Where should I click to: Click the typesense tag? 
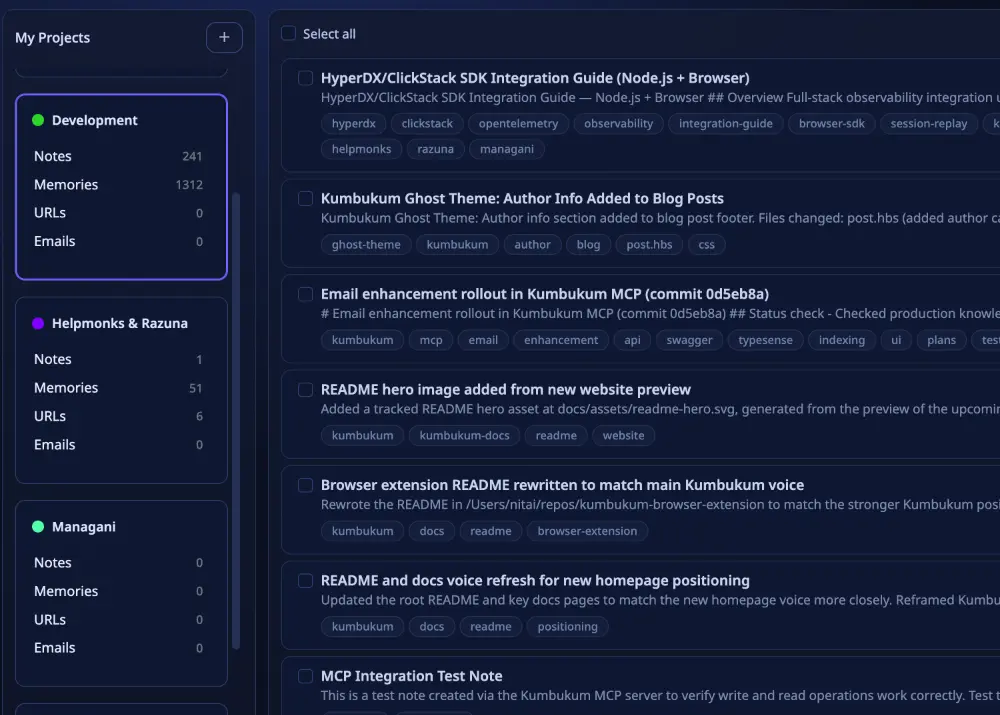pyautogui.click(x=765, y=341)
